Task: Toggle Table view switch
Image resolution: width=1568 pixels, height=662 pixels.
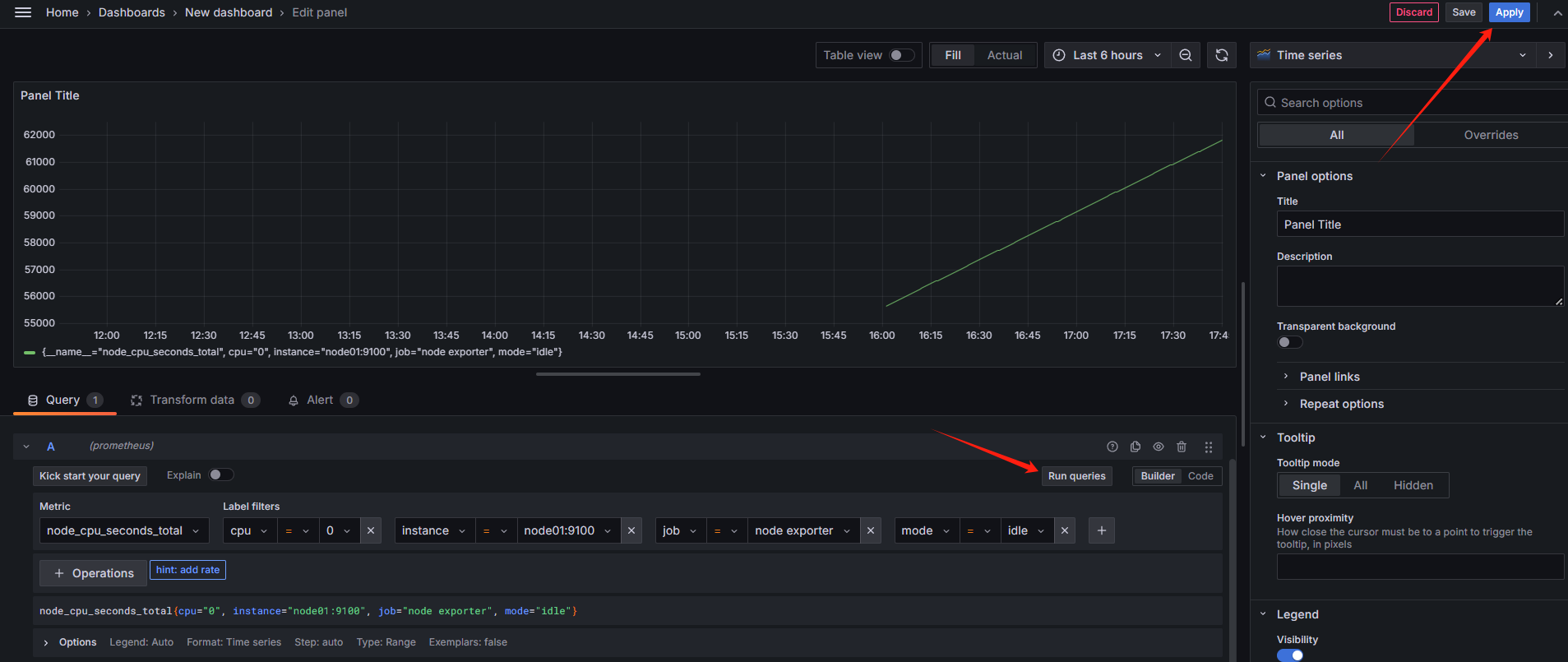Action: [x=902, y=55]
